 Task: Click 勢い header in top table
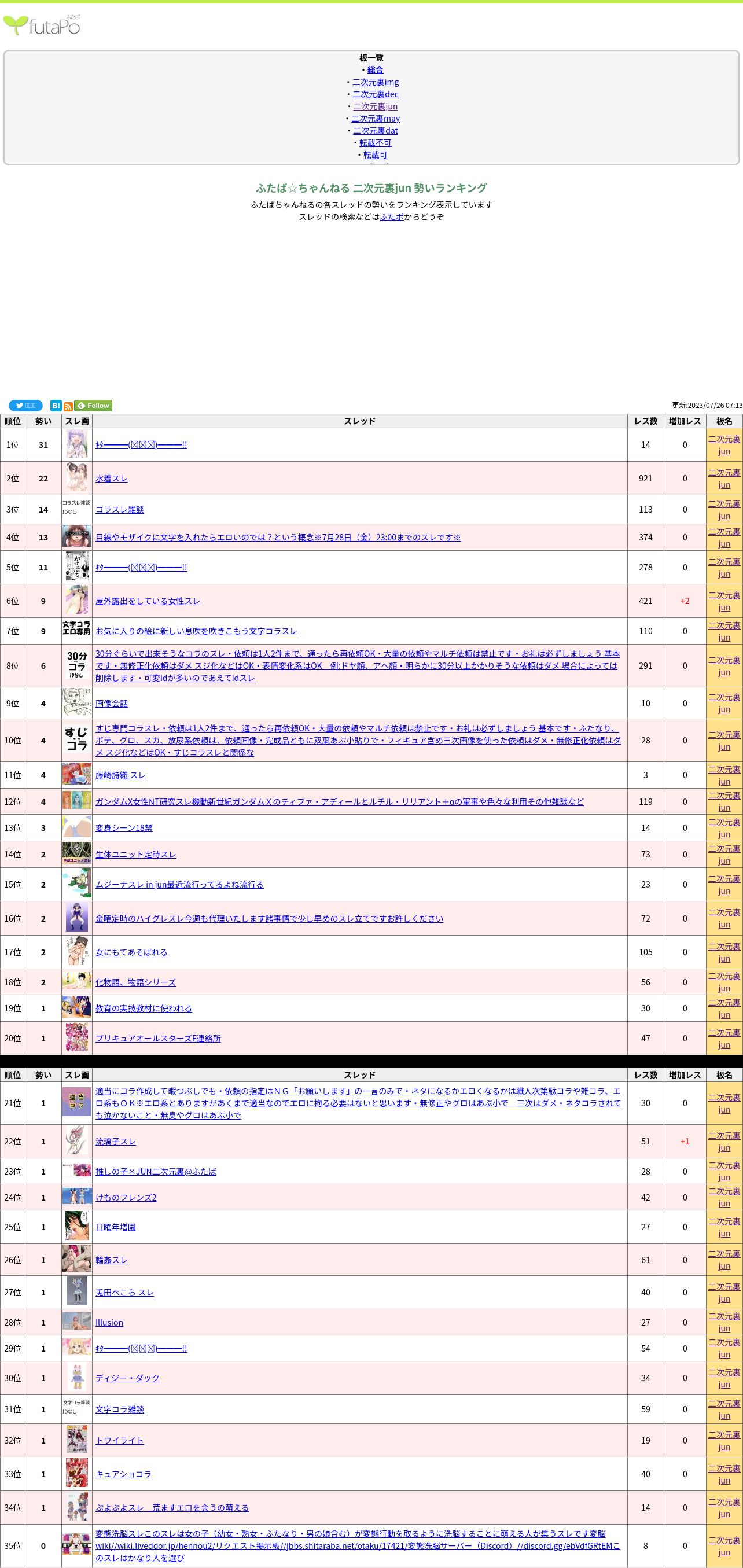tap(43, 421)
